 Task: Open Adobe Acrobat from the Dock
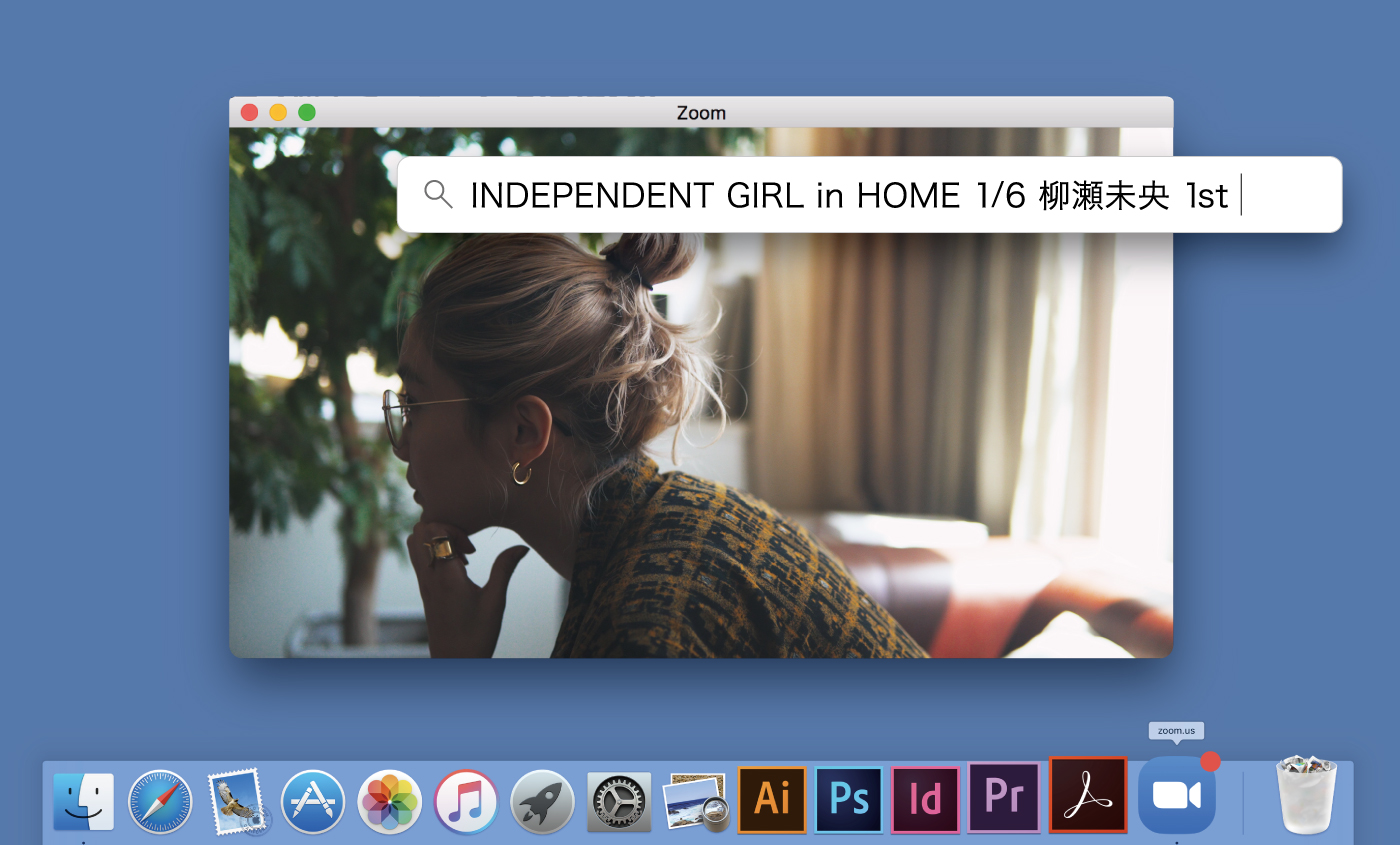1088,795
